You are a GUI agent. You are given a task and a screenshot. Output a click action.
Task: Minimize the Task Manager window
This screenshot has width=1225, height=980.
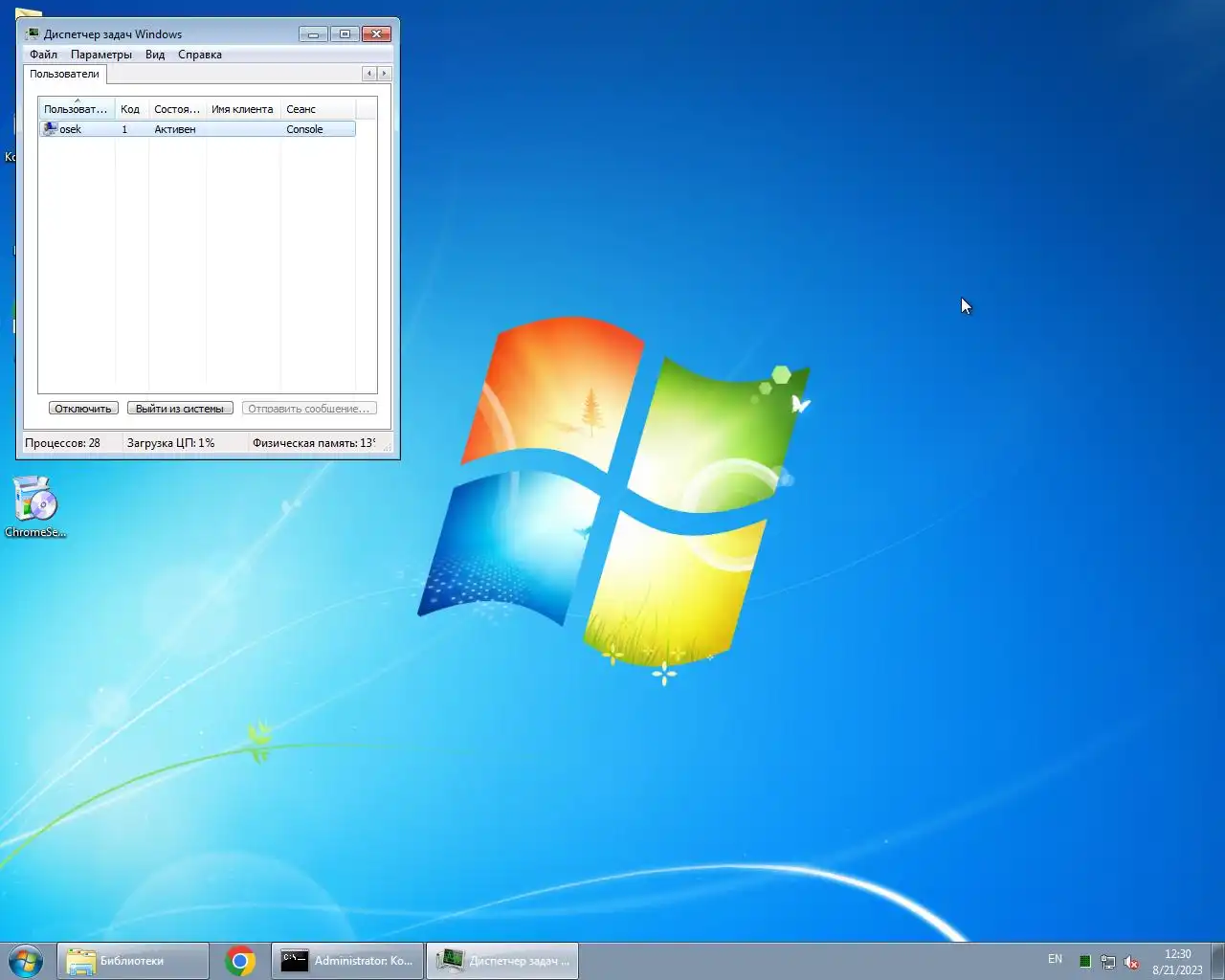tap(313, 33)
